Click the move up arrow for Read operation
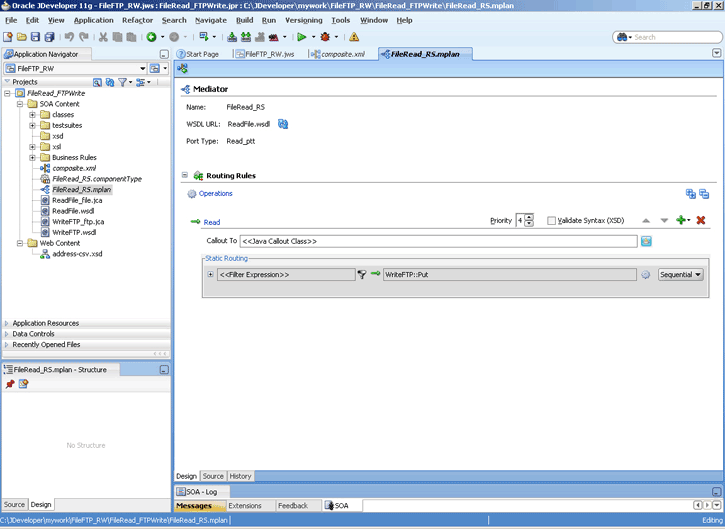 pos(646,221)
